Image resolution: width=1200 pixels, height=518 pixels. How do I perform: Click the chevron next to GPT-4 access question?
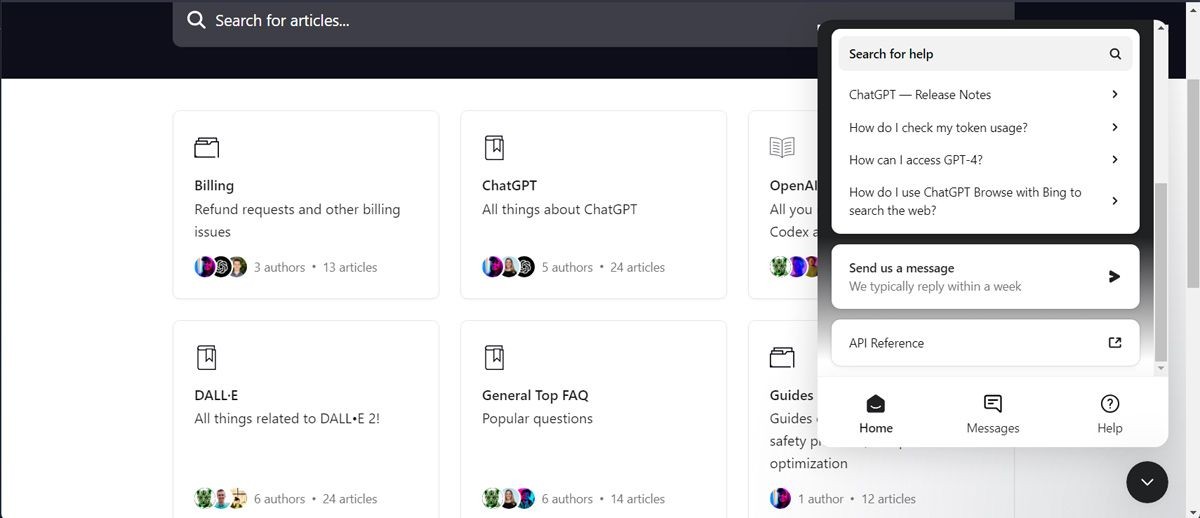[x=1115, y=159]
